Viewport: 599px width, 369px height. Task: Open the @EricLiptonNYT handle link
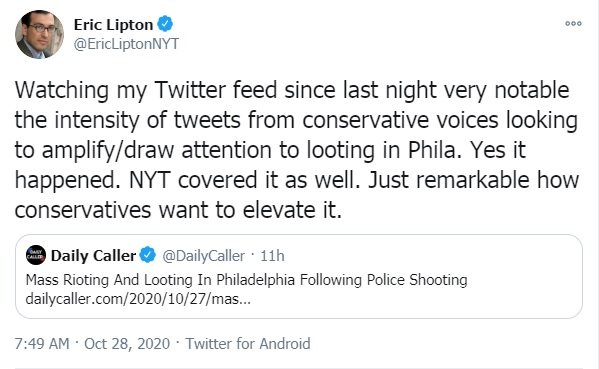126,44
